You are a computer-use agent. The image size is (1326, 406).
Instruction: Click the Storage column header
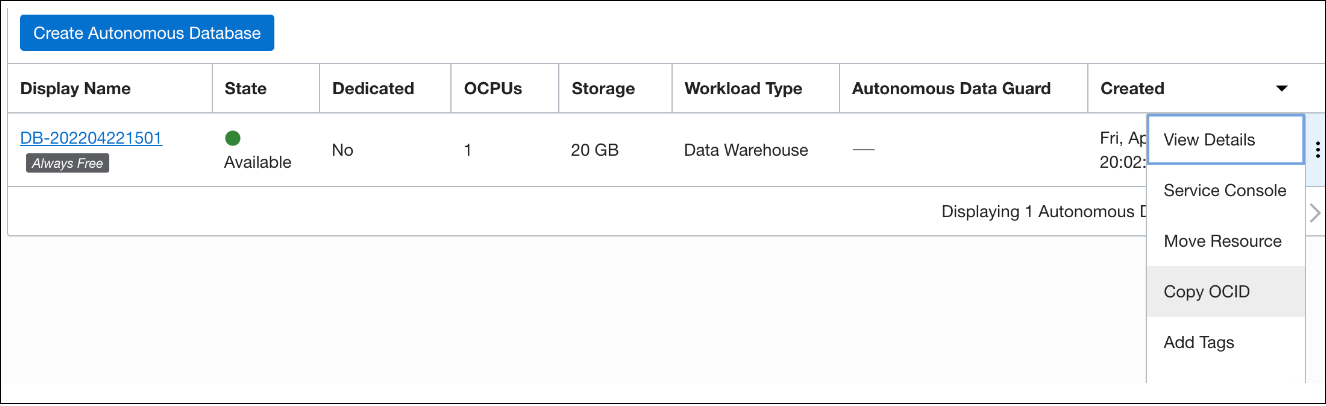coord(603,88)
